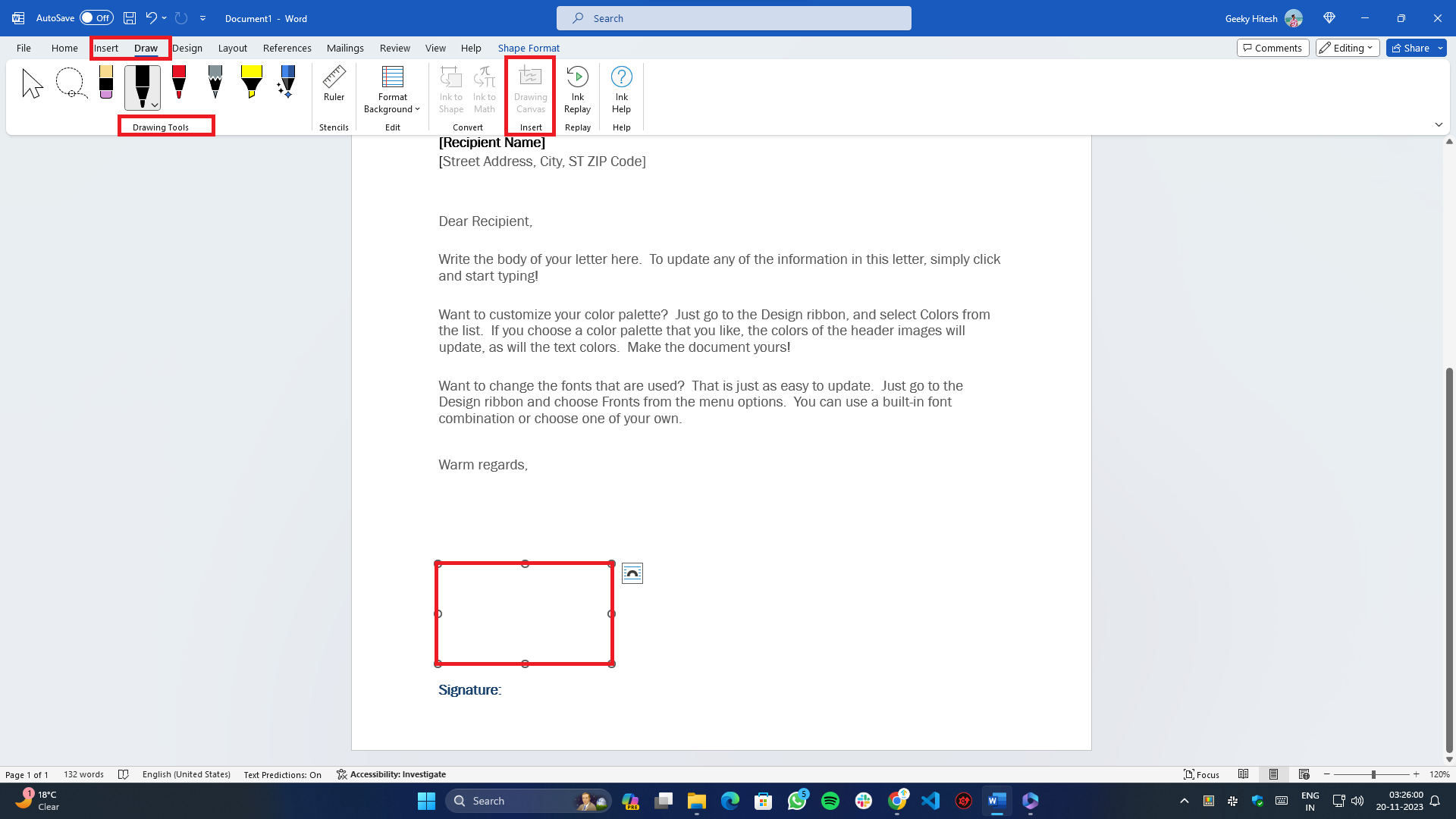This screenshot has height=819, width=1456.
Task: Select the gray pencil tool
Action: tap(215, 82)
